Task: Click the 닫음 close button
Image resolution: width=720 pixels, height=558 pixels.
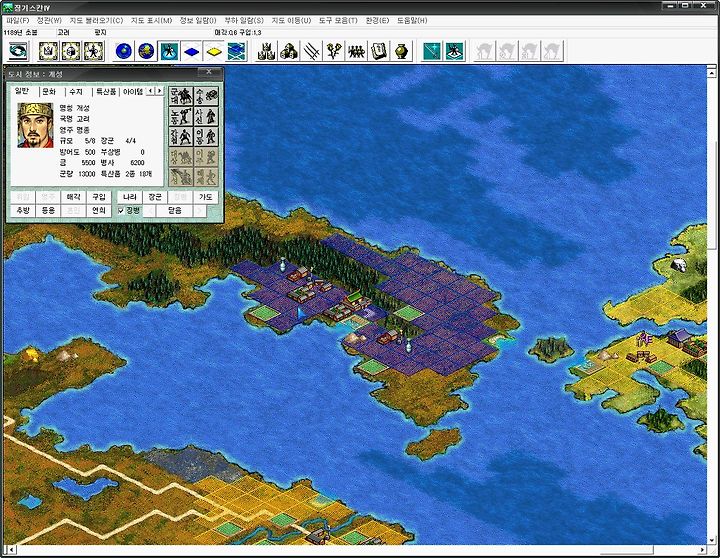Action: 174,210
